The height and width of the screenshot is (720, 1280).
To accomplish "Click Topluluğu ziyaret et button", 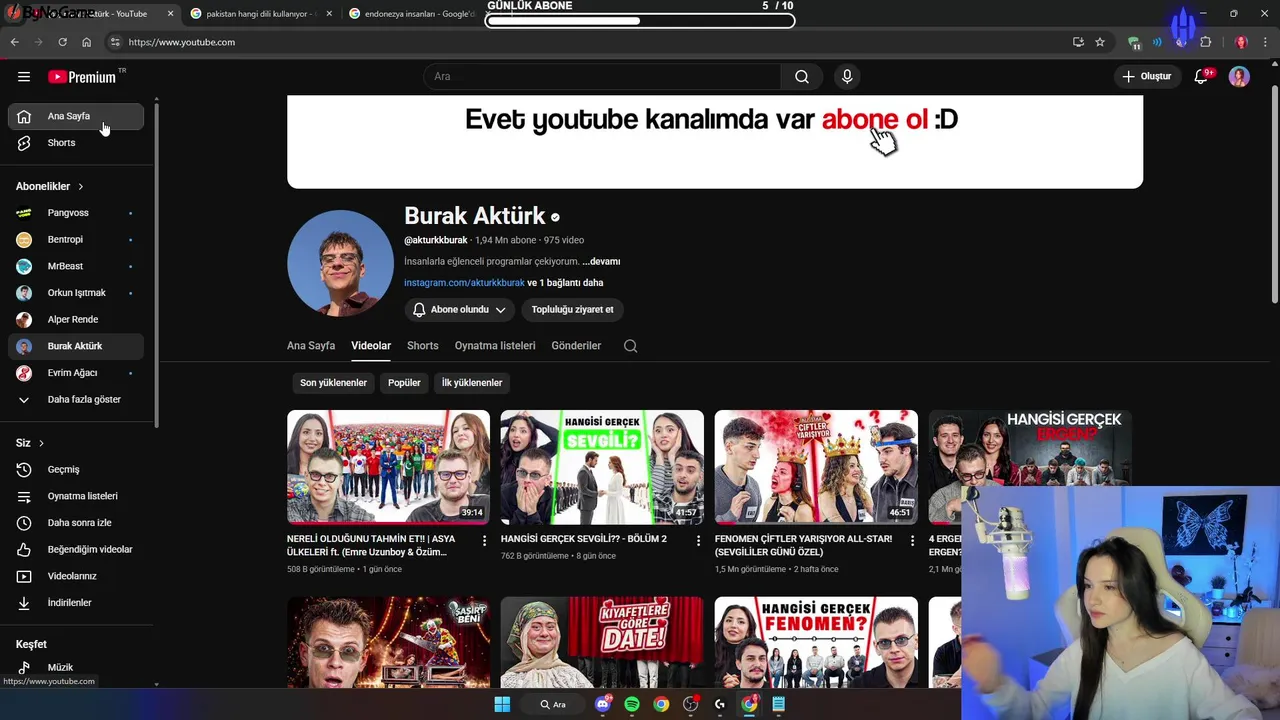I will 573,310.
